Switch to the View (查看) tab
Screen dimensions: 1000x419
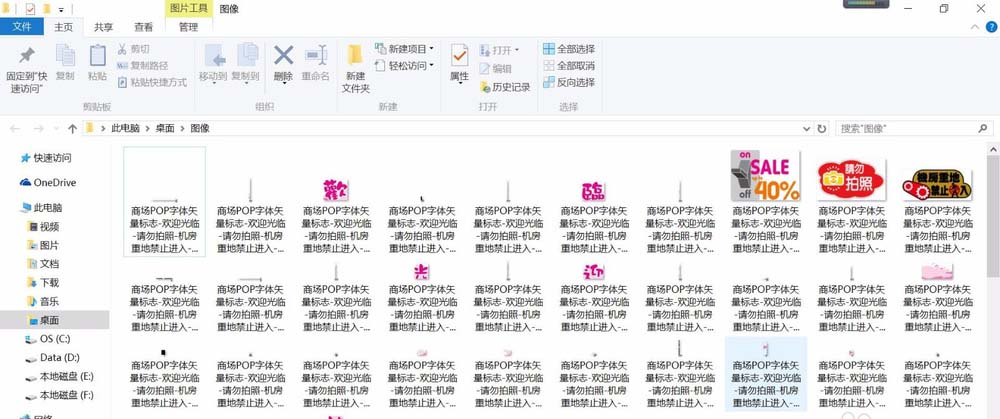point(143,27)
